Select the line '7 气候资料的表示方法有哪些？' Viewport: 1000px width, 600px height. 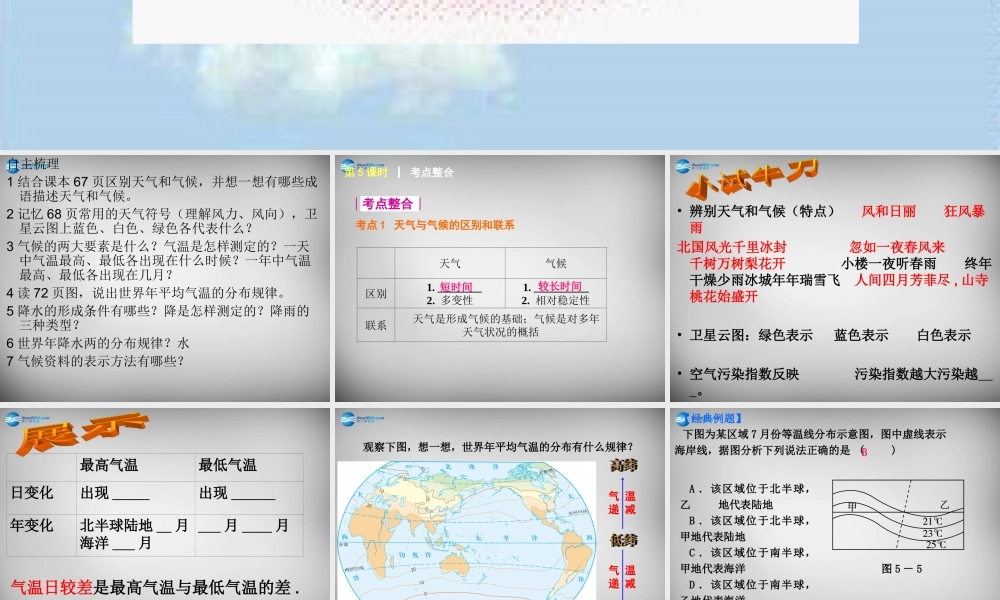[x=96, y=361]
